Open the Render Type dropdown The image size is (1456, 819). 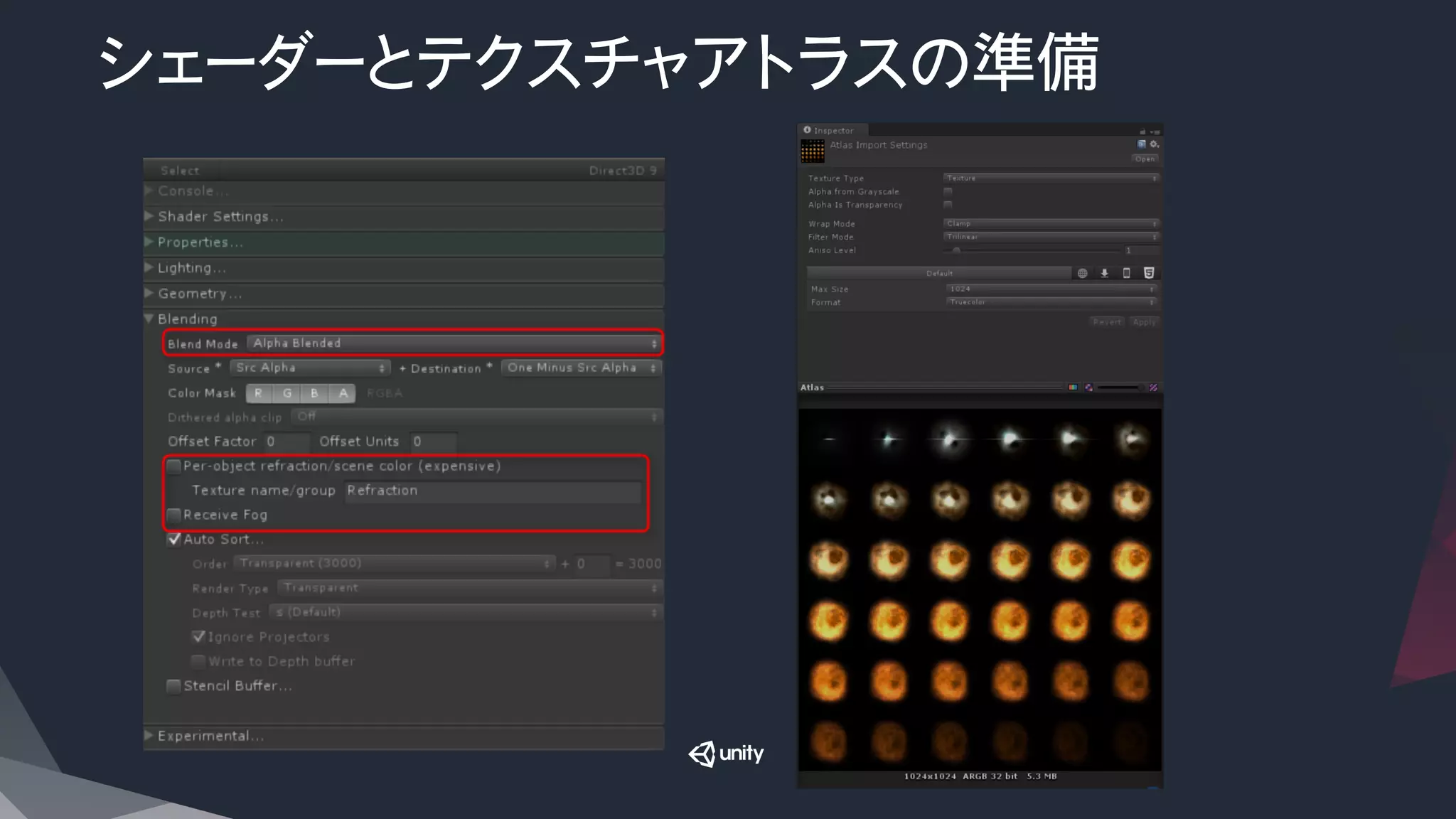(x=469, y=588)
